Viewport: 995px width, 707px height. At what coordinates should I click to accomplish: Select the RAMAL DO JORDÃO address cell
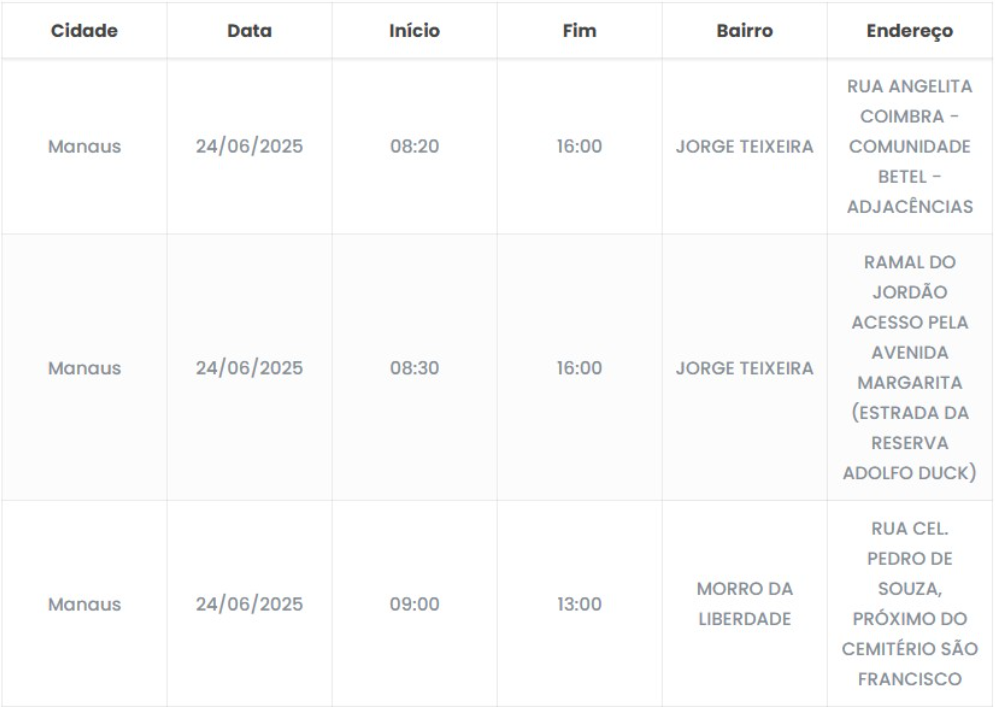pyautogui.click(x=909, y=368)
